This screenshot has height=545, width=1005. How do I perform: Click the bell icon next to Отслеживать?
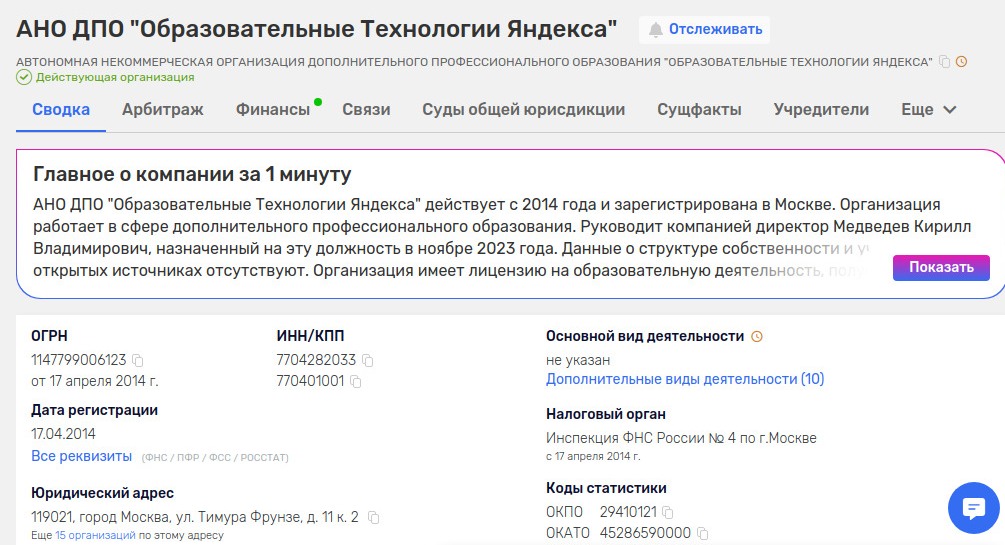655,30
